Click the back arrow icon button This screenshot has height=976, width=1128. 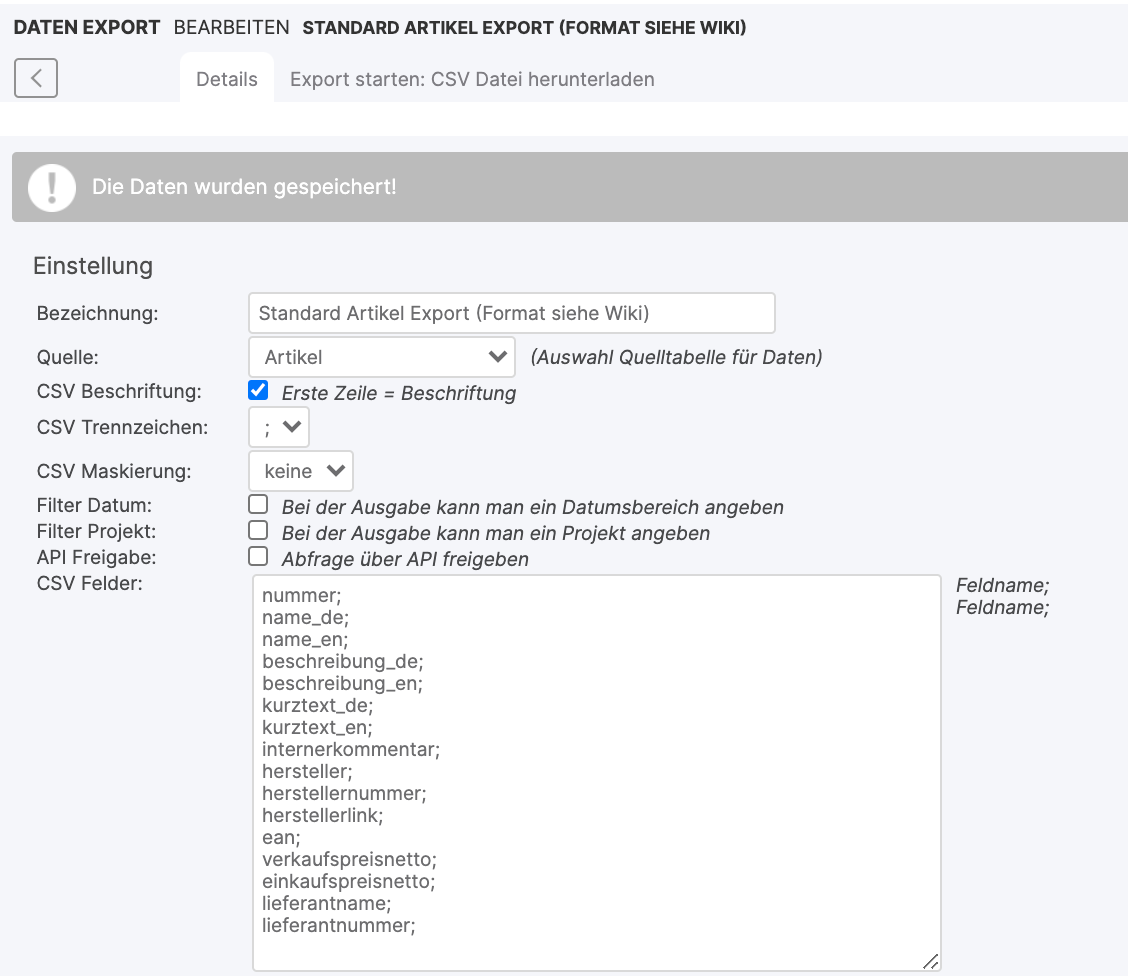click(36, 78)
